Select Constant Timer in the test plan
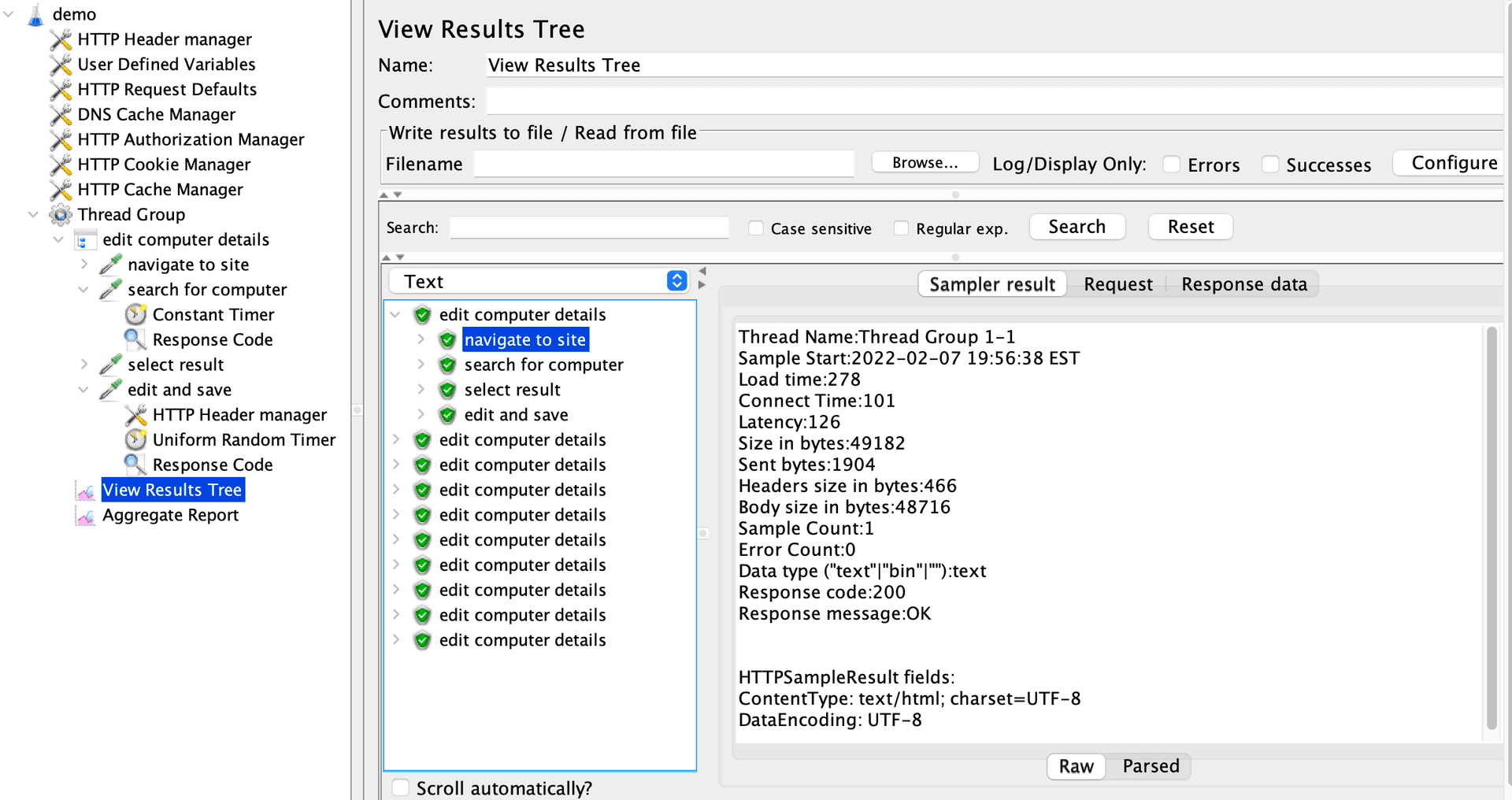 (x=213, y=315)
